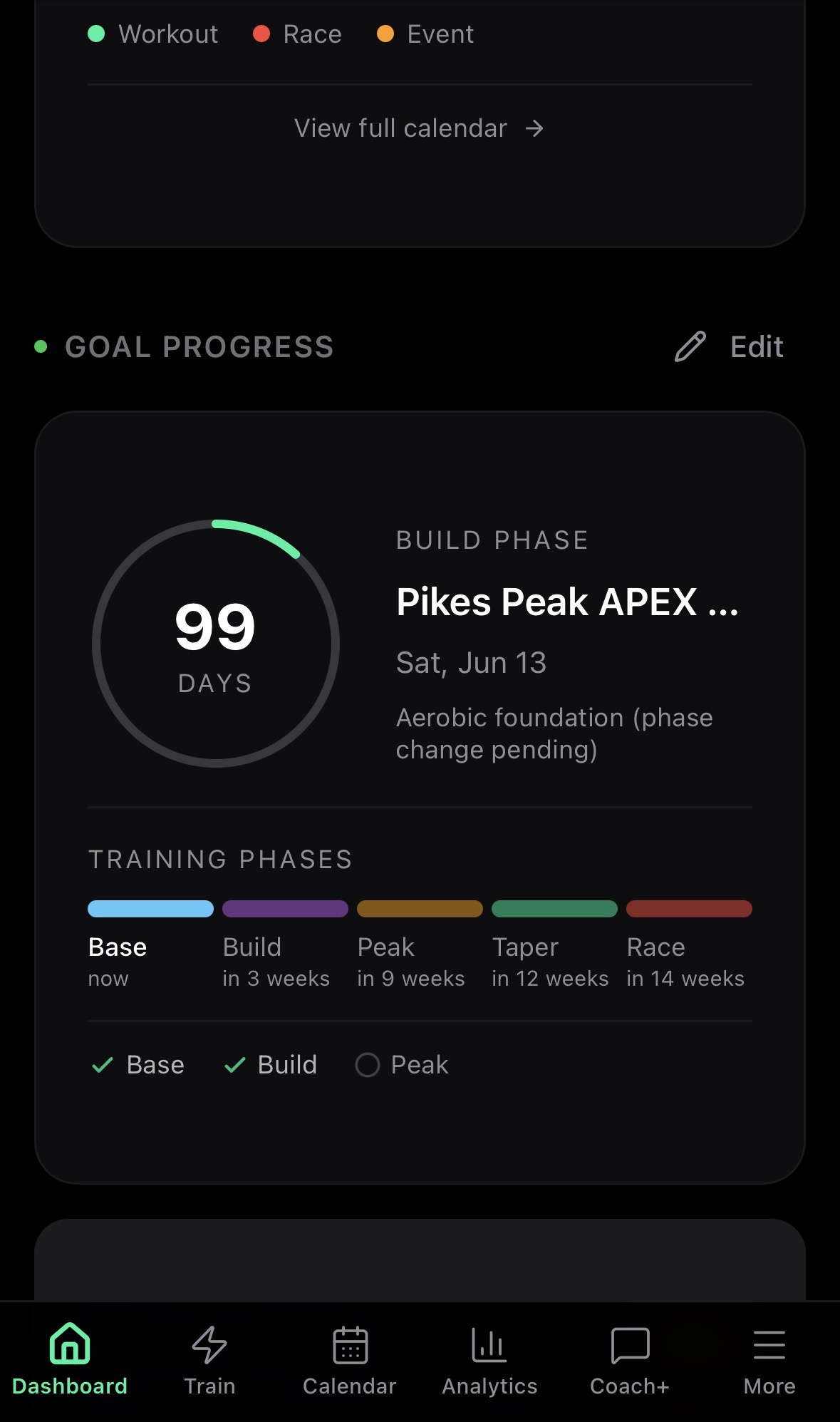Tap the arrow next to View full calendar
Screen dimensions: 840x1422
click(534, 128)
